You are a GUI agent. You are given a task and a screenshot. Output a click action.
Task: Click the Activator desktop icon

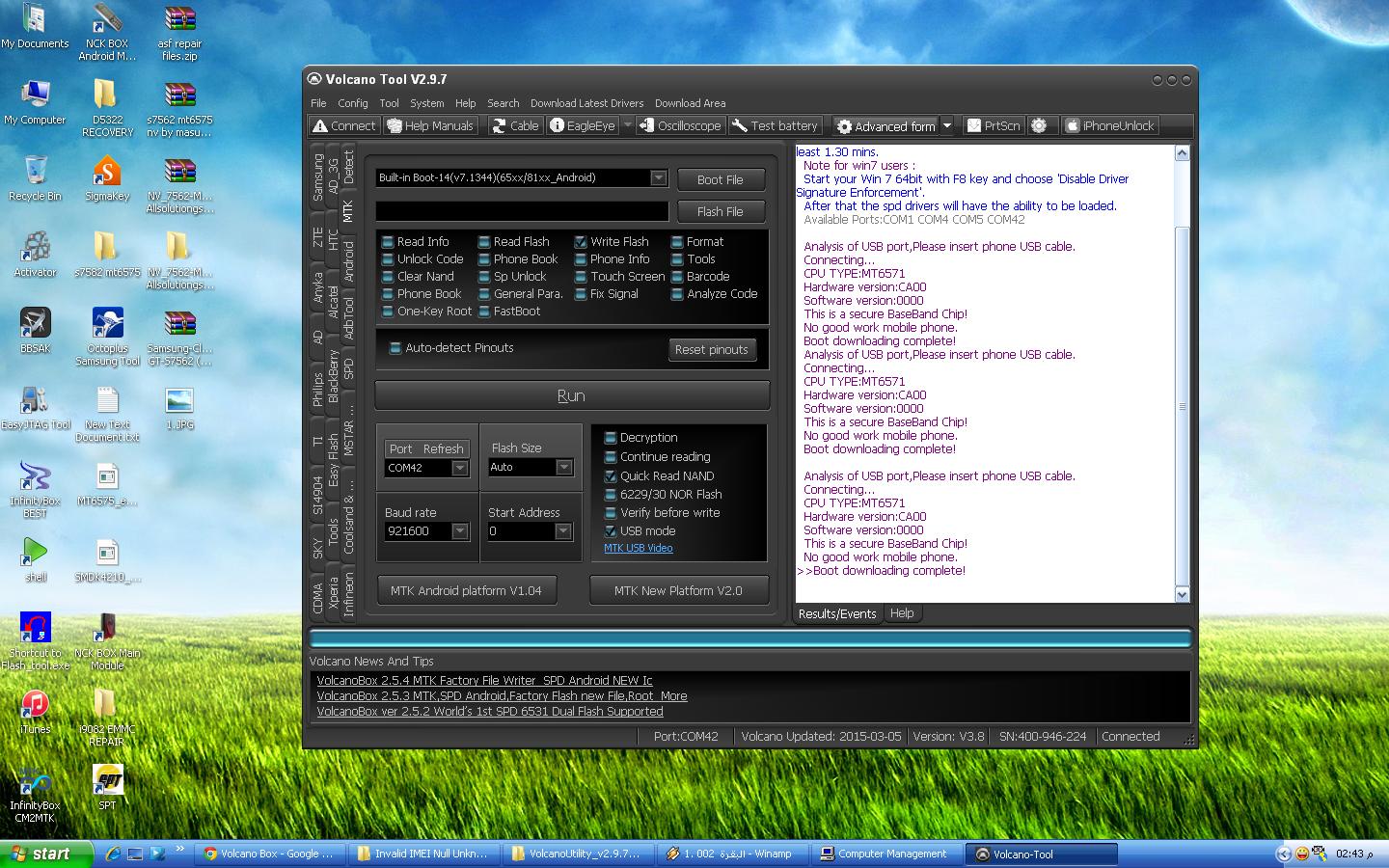tap(36, 255)
